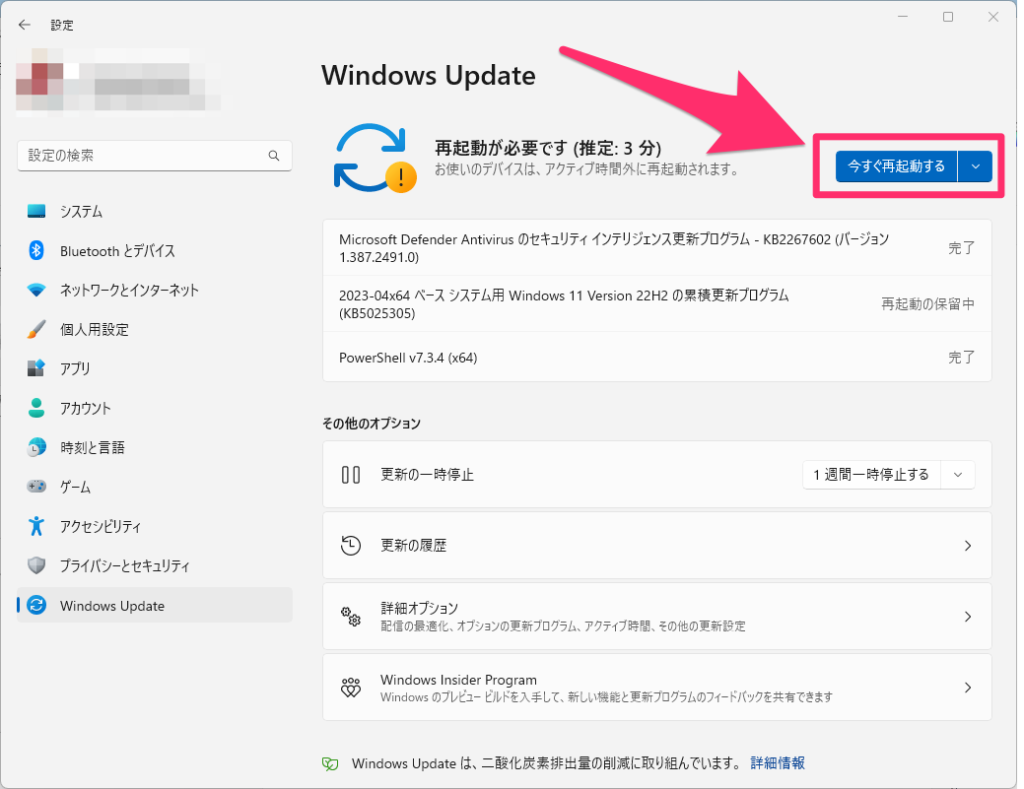
Task: Open 時刻と言語 settings category
Action: 155,447
